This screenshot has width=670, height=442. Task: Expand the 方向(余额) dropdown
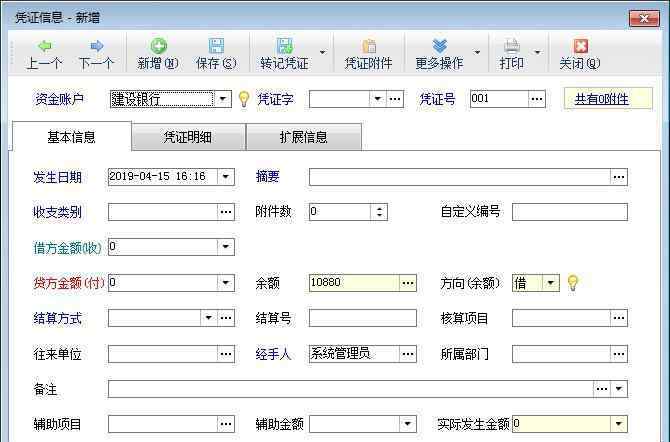tap(551, 283)
